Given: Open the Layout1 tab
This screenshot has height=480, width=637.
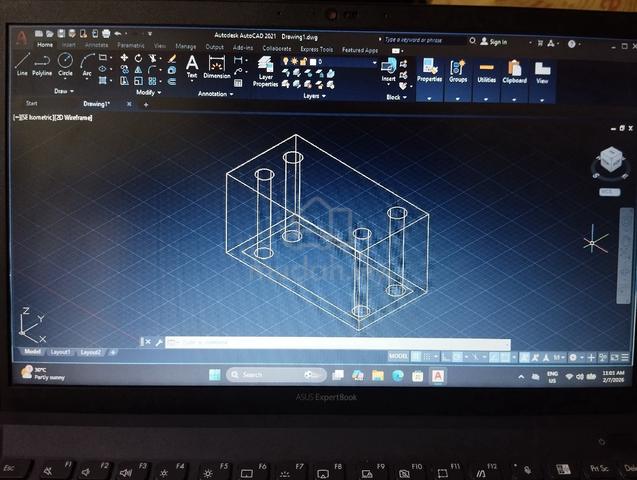Looking at the screenshot, I should (x=61, y=352).
